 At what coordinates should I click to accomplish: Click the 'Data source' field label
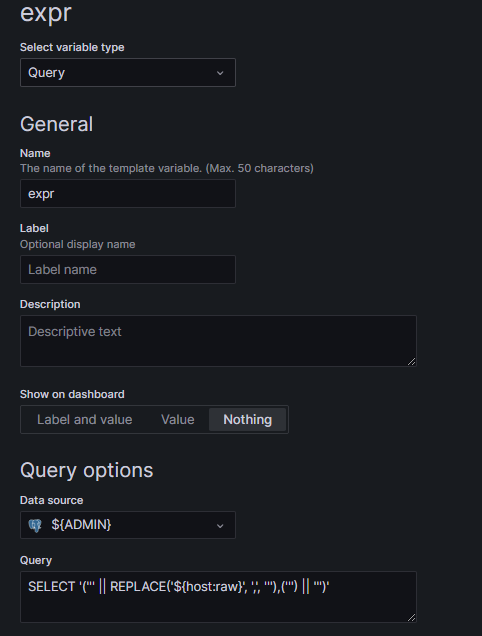coord(52,500)
